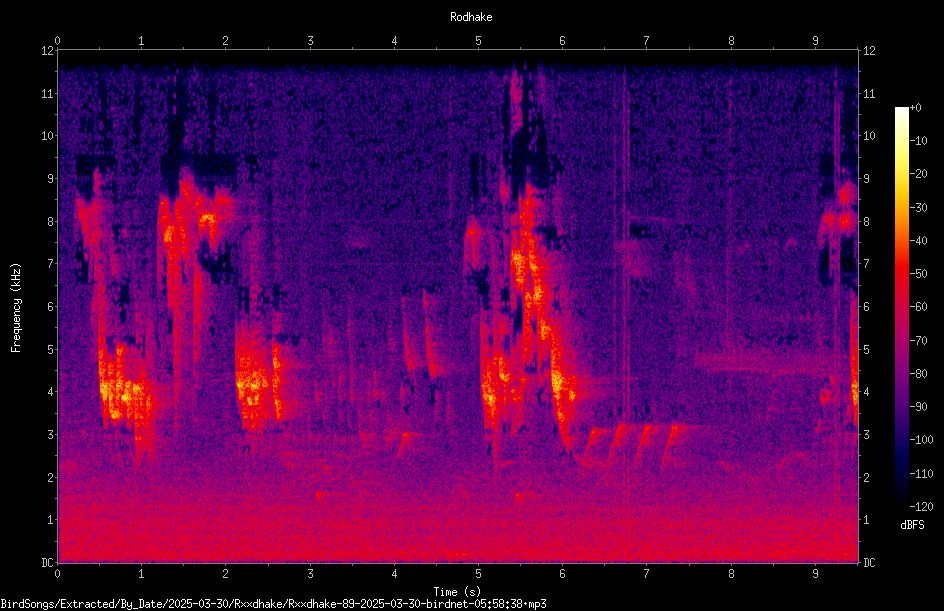Click "2" on the bottom time axis
The image size is (944, 611).
coord(226,574)
